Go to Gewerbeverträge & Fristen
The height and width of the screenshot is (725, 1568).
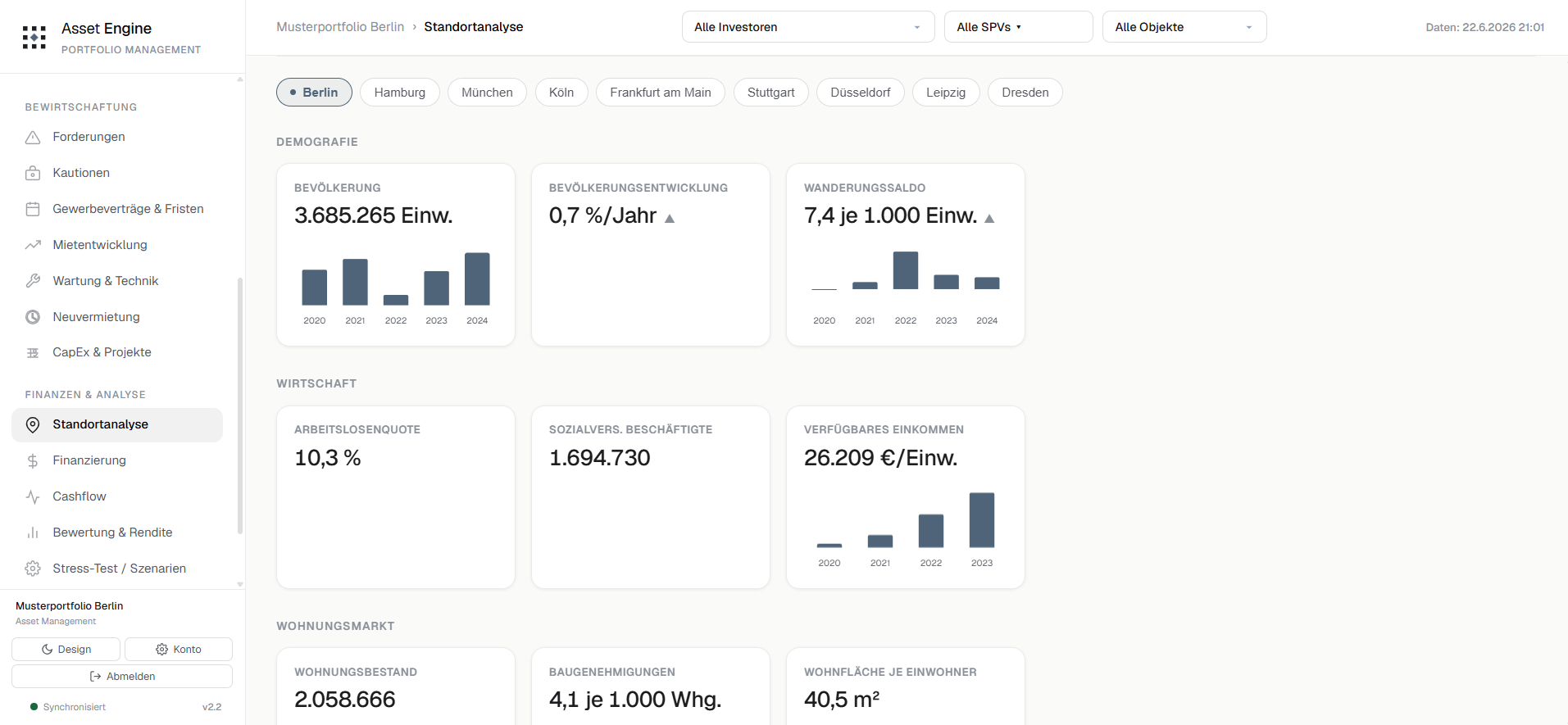(117, 209)
